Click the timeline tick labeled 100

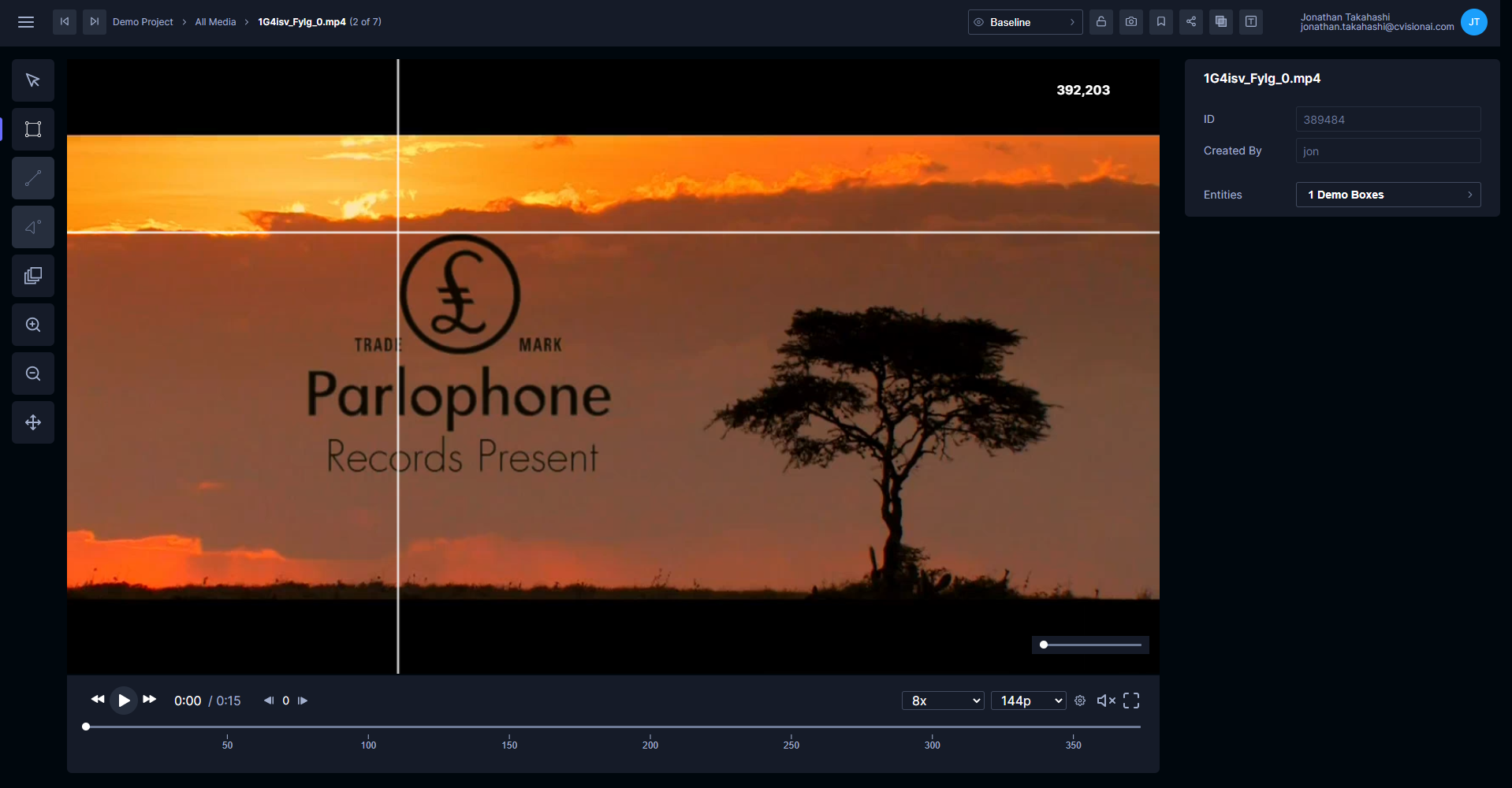click(x=368, y=745)
